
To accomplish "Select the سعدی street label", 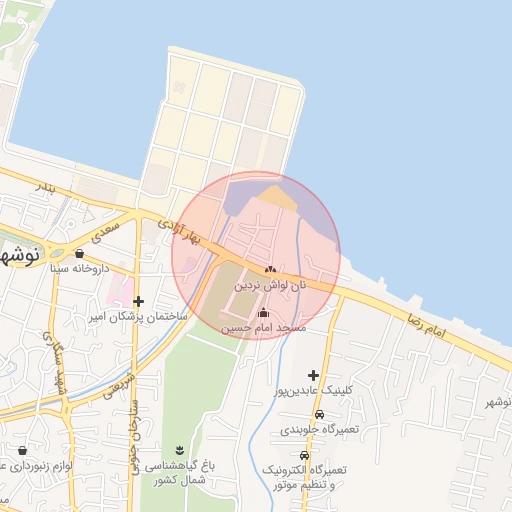I will pos(105,232).
